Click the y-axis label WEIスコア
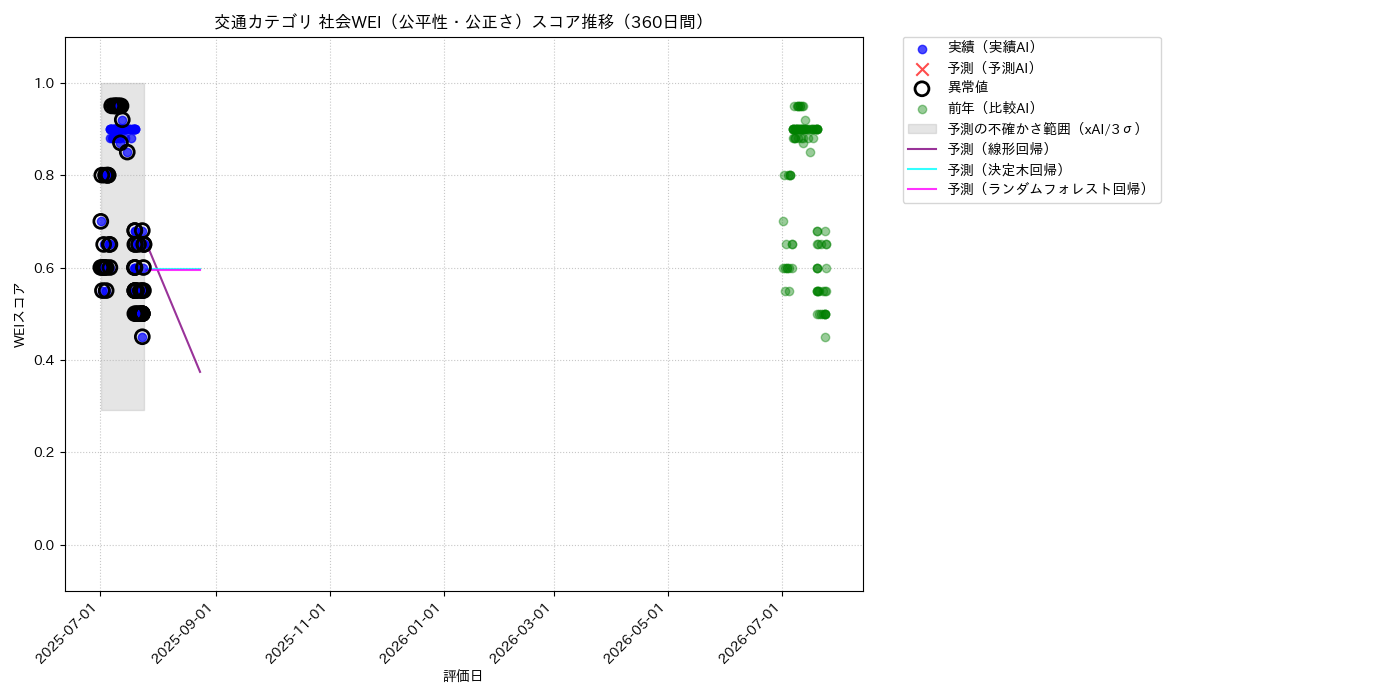Viewport: 1400px width, 700px height. point(20,315)
